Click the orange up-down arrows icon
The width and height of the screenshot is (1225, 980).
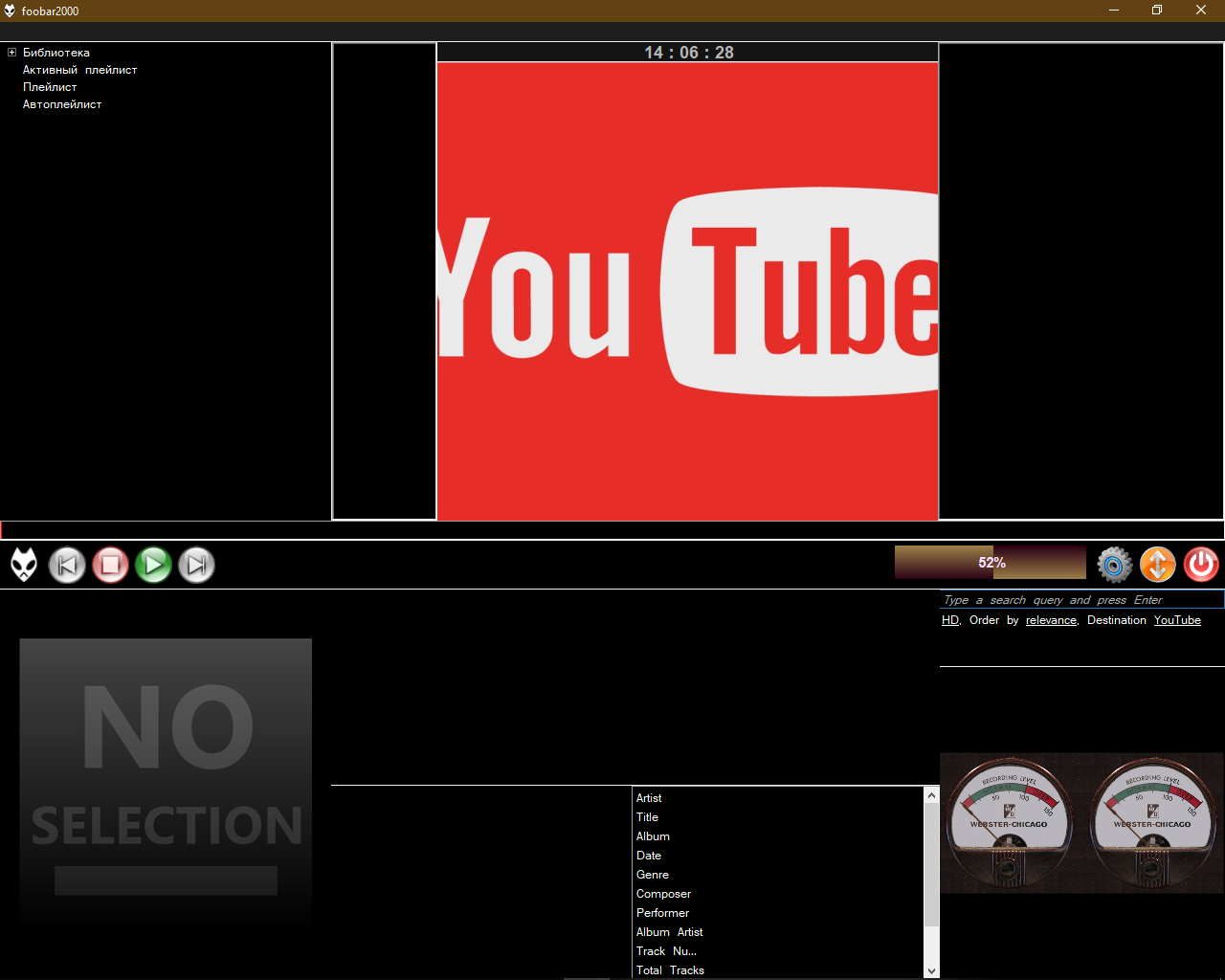(x=1157, y=565)
